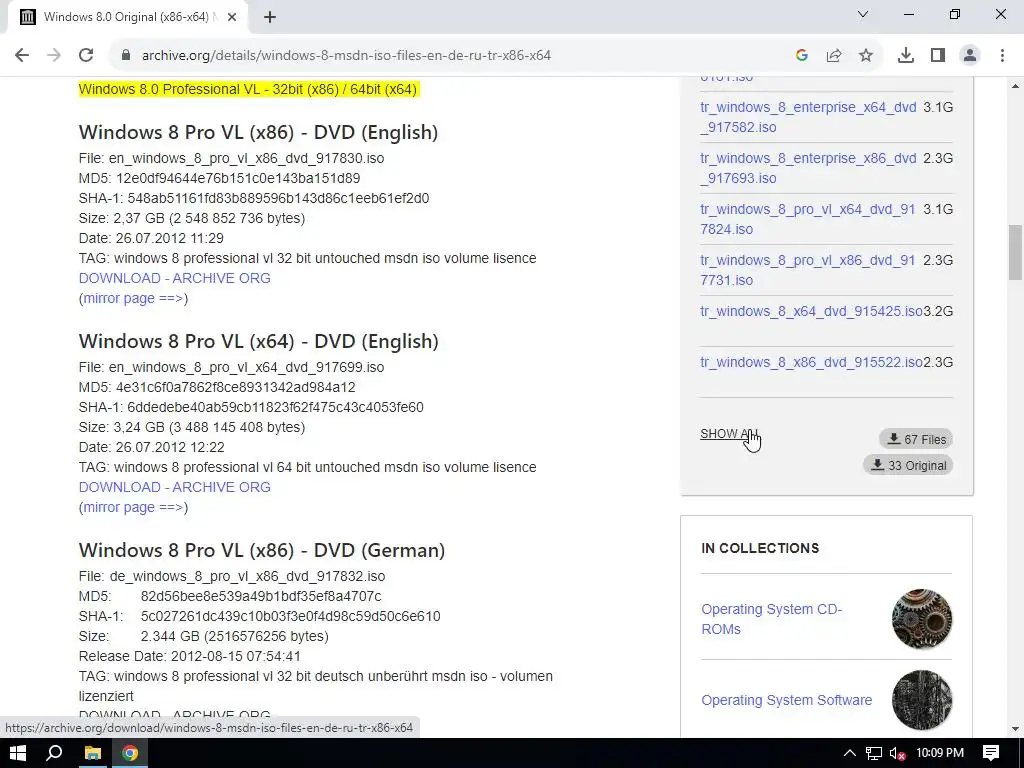Viewport: 1024px width, 768px height.
Task: Click the 33 Original download button
Action: [908, 466]
